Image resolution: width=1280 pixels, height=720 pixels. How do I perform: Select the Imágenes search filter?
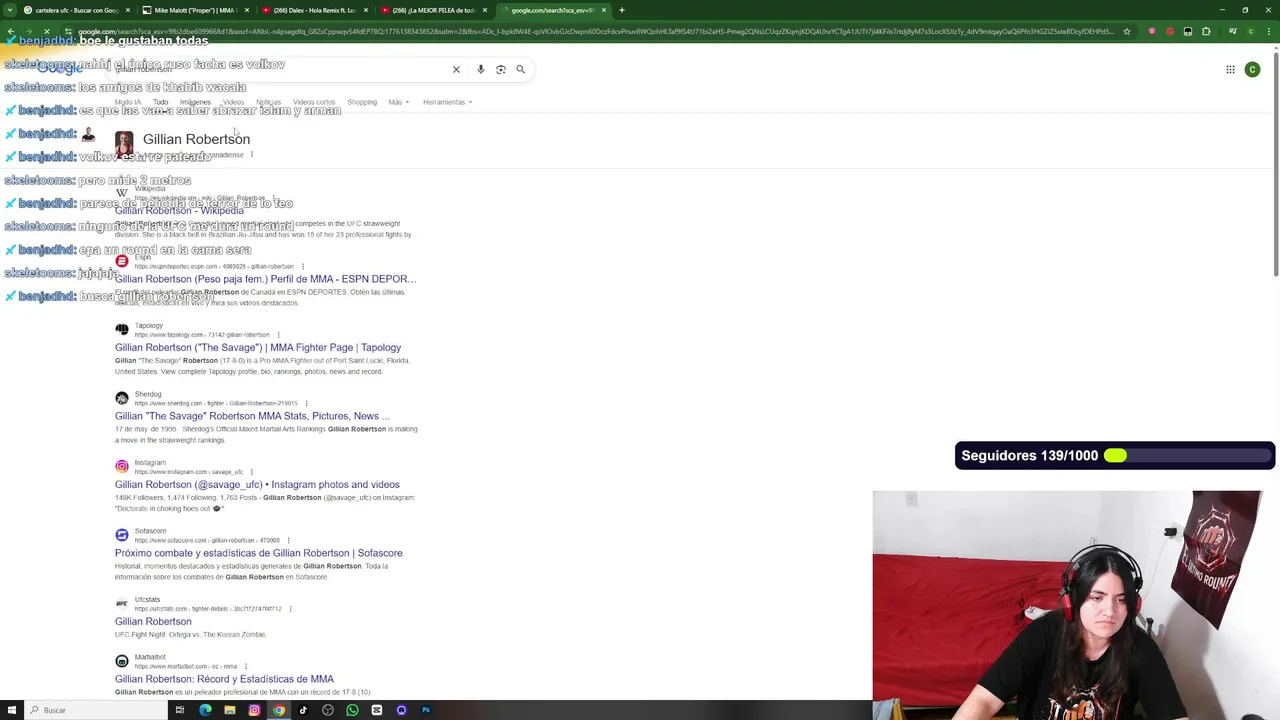(195, 102)
